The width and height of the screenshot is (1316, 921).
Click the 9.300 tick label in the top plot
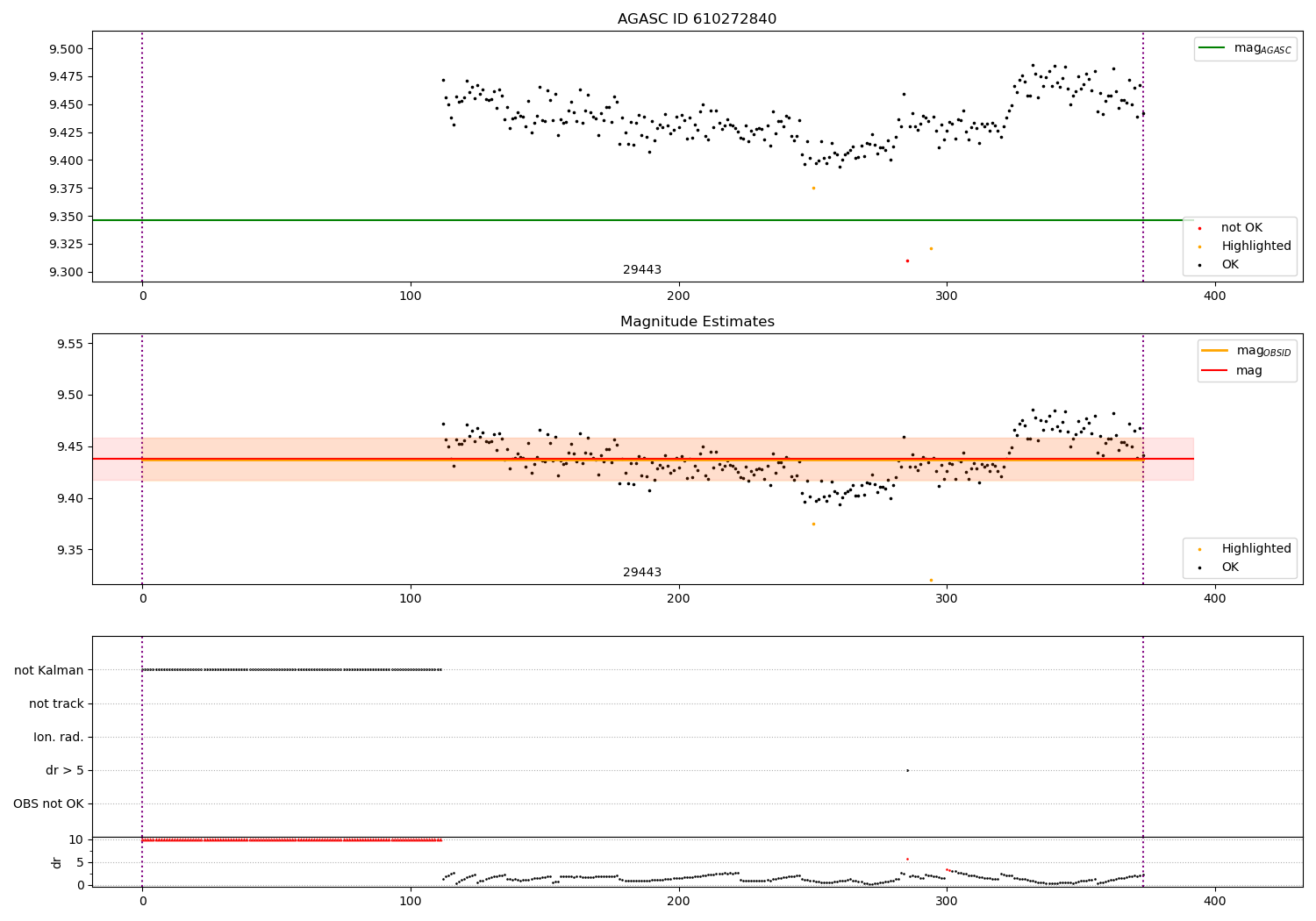click(x=67, y=272)
